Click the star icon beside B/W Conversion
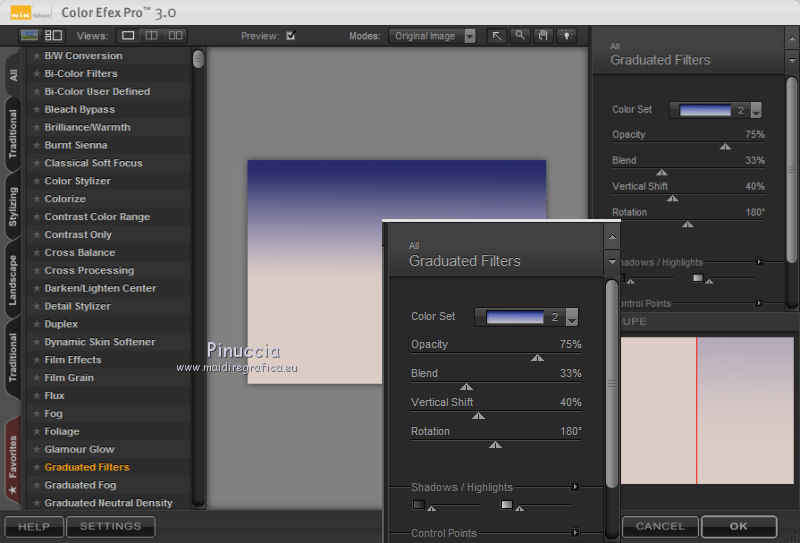 pyautogui.click(x=37, y=56)
